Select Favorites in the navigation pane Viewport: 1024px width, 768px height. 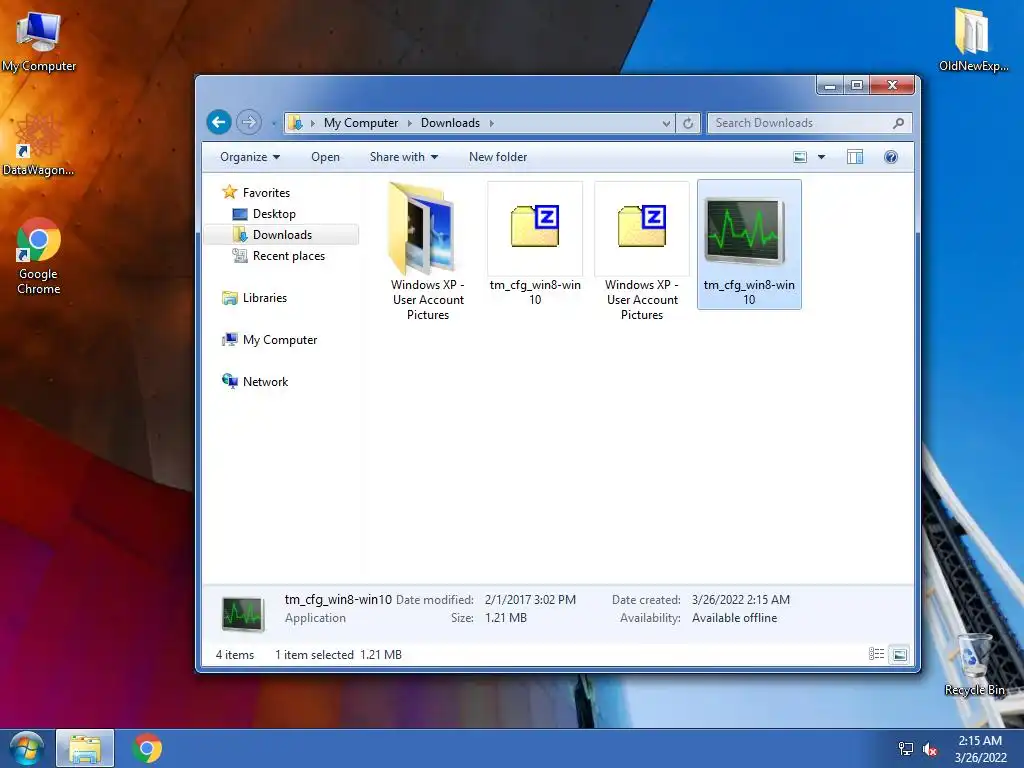click(x=266, y=193)
